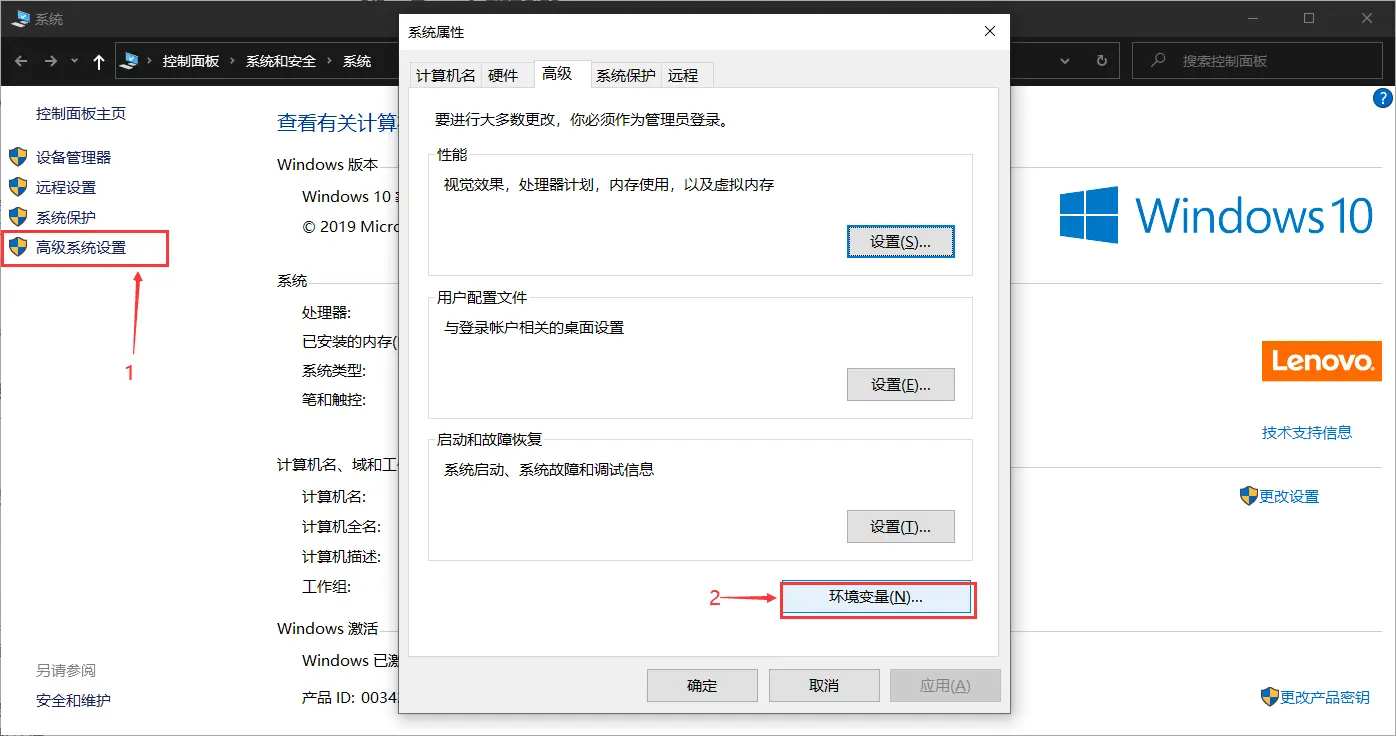Expand the address bar history dropdown
The width and height of the screenshot is (1396, 736).
click(x=1066, y=61)
